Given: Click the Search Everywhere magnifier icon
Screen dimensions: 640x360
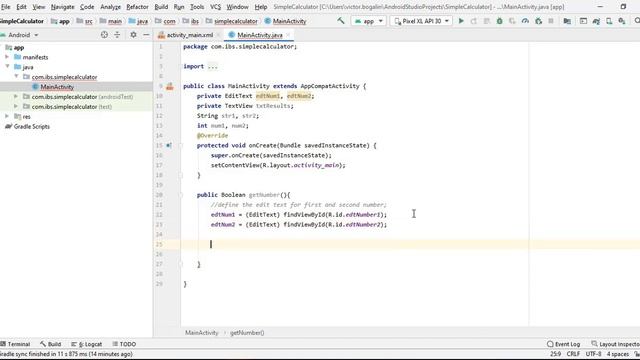Looking at the screenshot, I should tap(637, 21).
